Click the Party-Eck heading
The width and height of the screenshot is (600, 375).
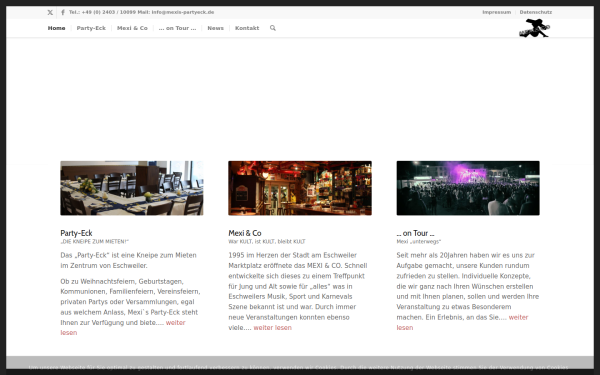[76, 233]
